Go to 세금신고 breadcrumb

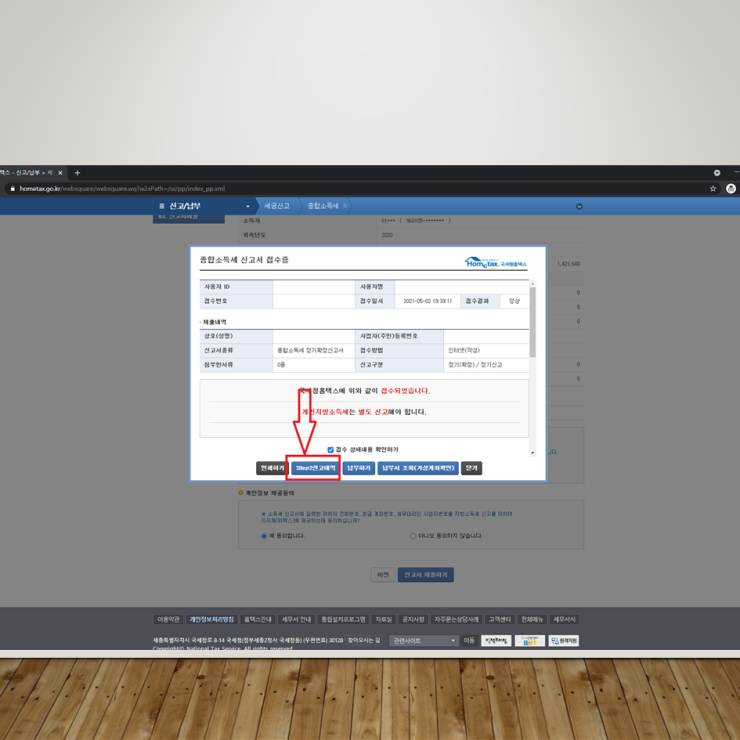tap(277, 206)
